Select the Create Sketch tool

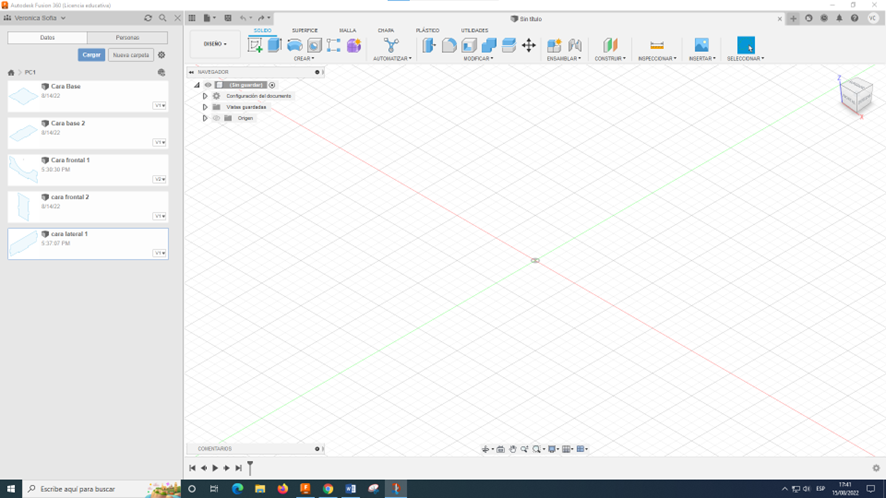point(255,45)
